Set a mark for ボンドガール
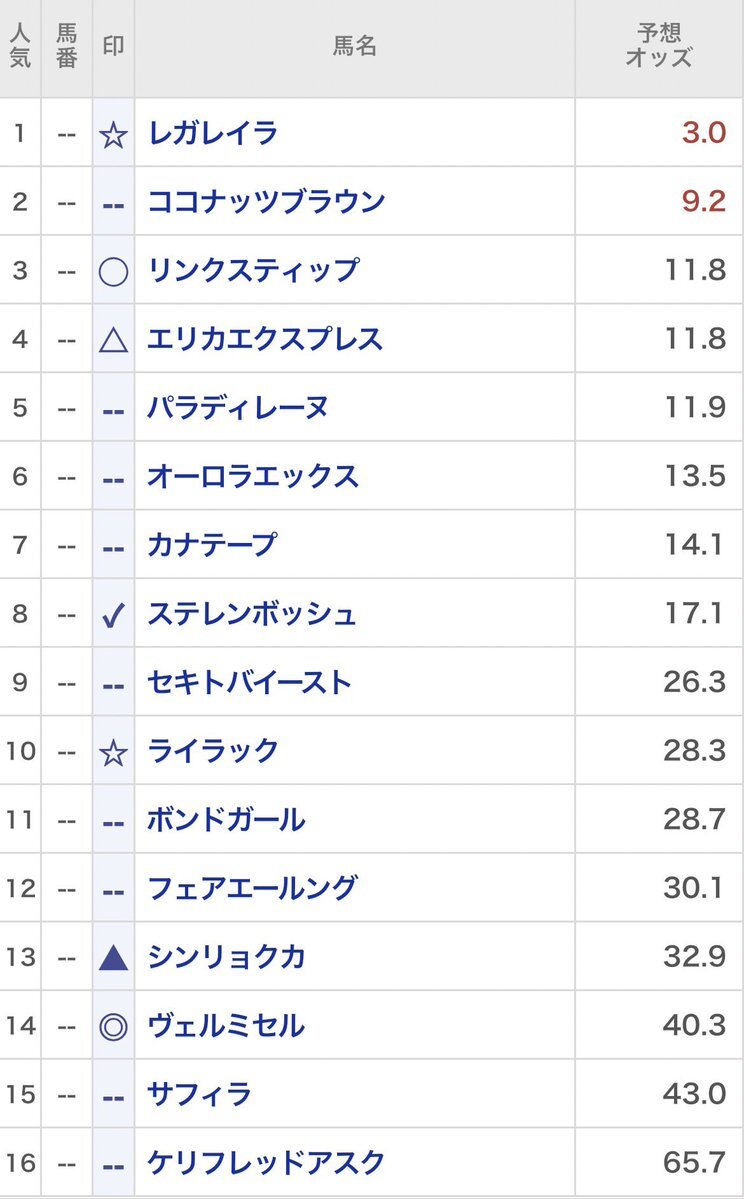Image resolution: width=744 pixels, height=1199 pixels. point(114,821)
